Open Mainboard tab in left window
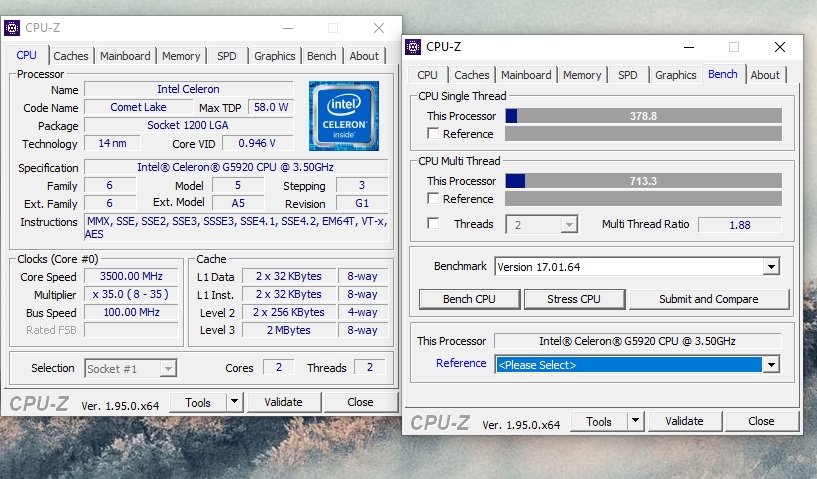The height and width of the screenshot is (479, 817). (125, 56)
